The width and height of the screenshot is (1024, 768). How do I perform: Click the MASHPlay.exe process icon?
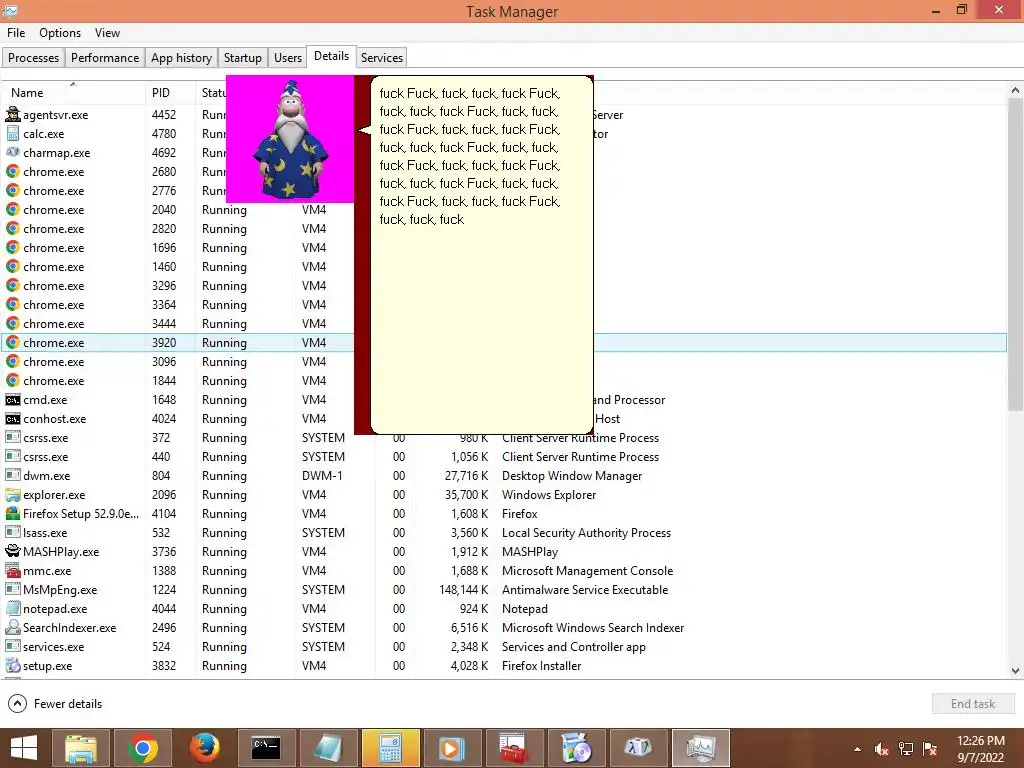point(12,551)
